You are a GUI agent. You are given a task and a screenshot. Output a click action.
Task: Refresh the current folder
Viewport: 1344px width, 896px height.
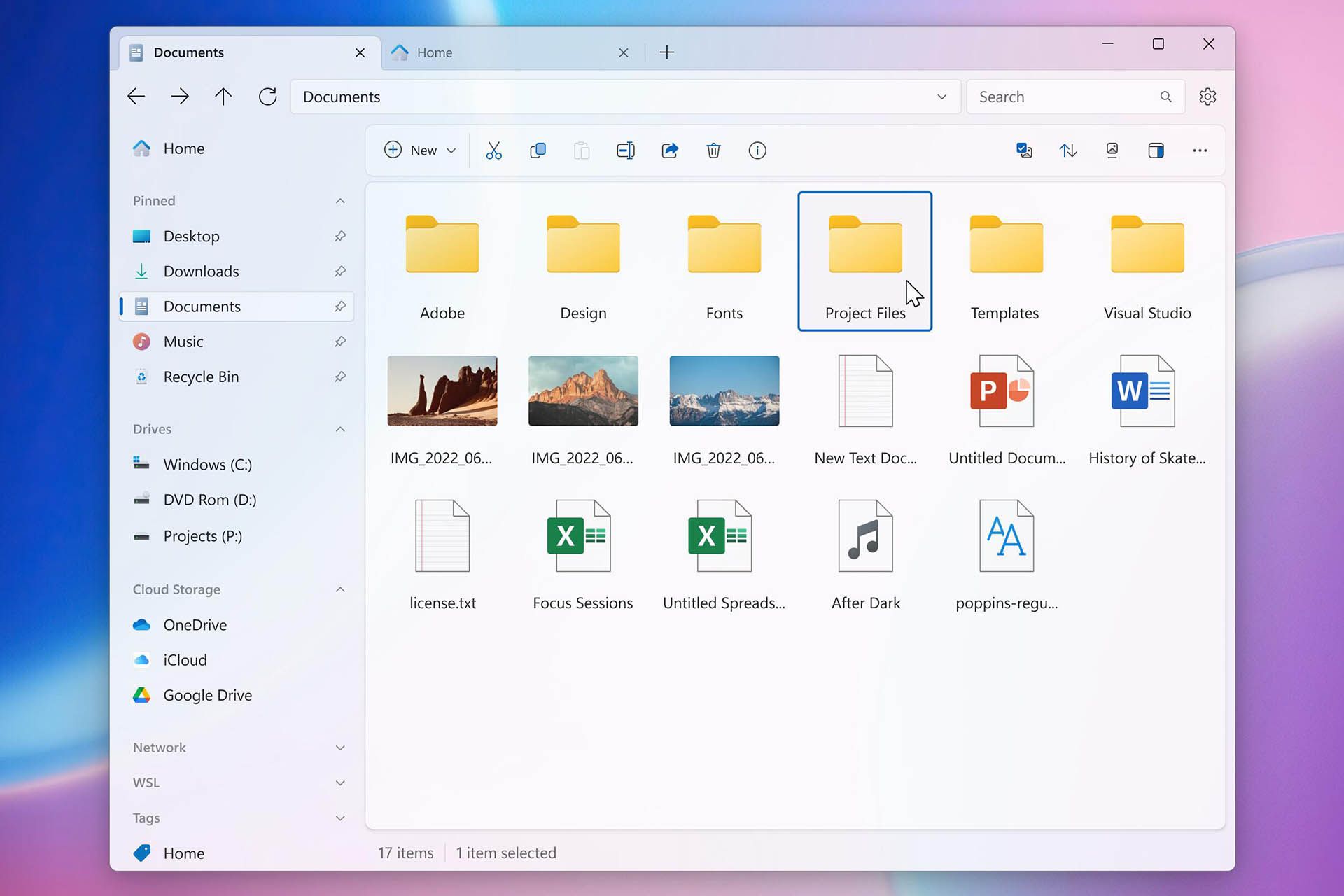point(267,97)
